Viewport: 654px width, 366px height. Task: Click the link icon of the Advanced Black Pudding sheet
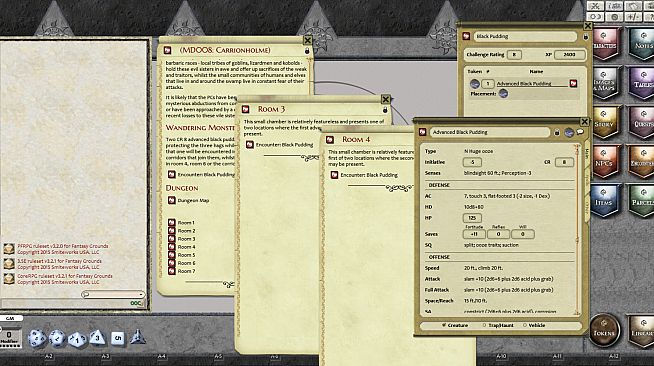[x=423, y=132]
